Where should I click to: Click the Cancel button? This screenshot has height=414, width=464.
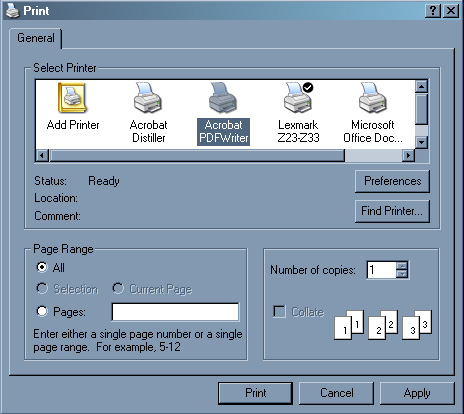(x=336, y=393)
